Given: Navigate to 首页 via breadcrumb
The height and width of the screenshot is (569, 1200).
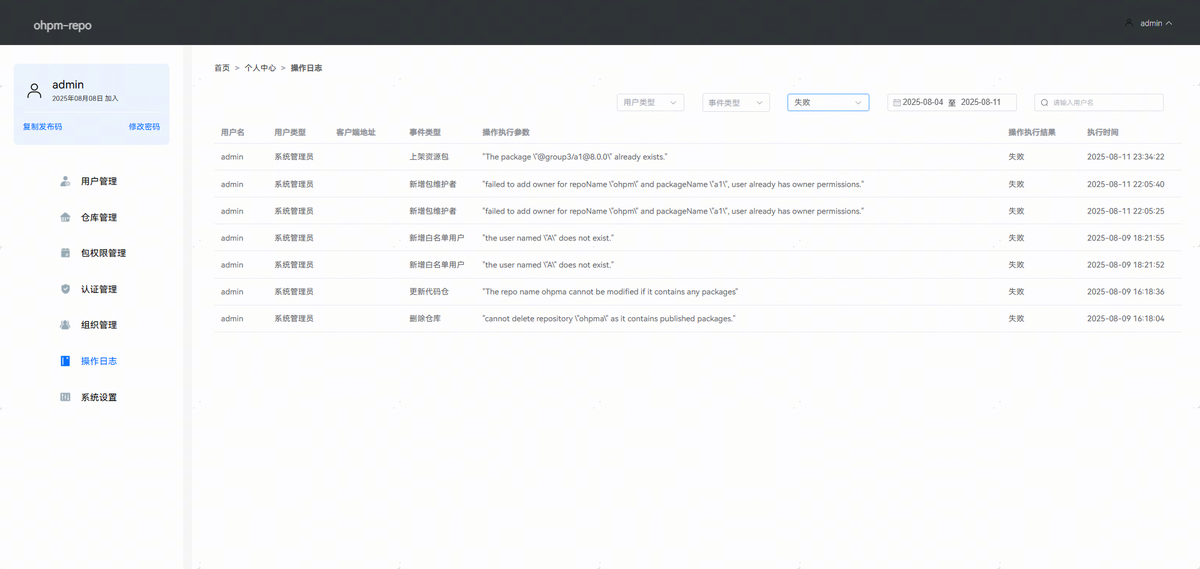Looking at the screenshot, I should tap(222, 68).
